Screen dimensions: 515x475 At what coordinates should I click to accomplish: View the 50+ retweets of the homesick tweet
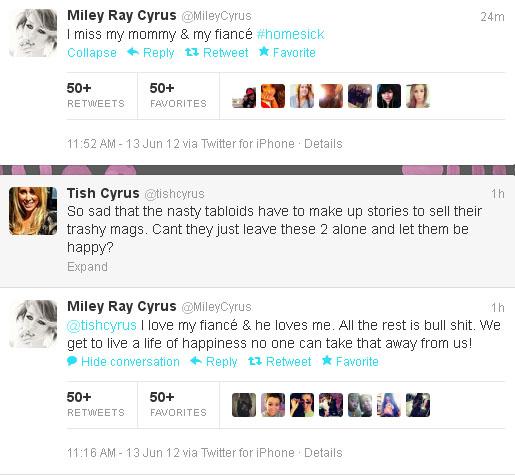coord(96,96)
